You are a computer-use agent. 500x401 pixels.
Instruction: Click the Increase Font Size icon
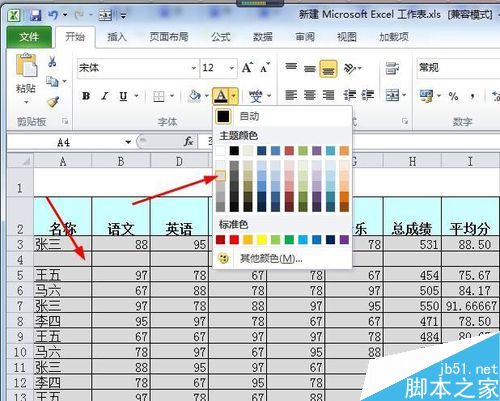[x=247, y=68]
